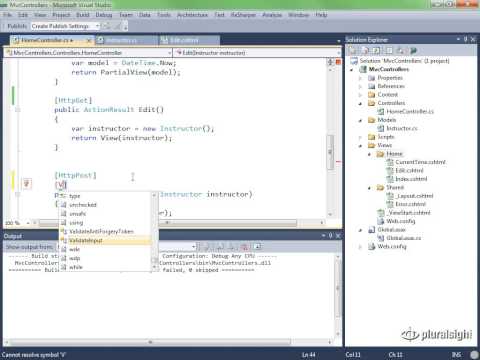
Task: Open the HomeController class navigation dropdown
Action: (169, 53)
